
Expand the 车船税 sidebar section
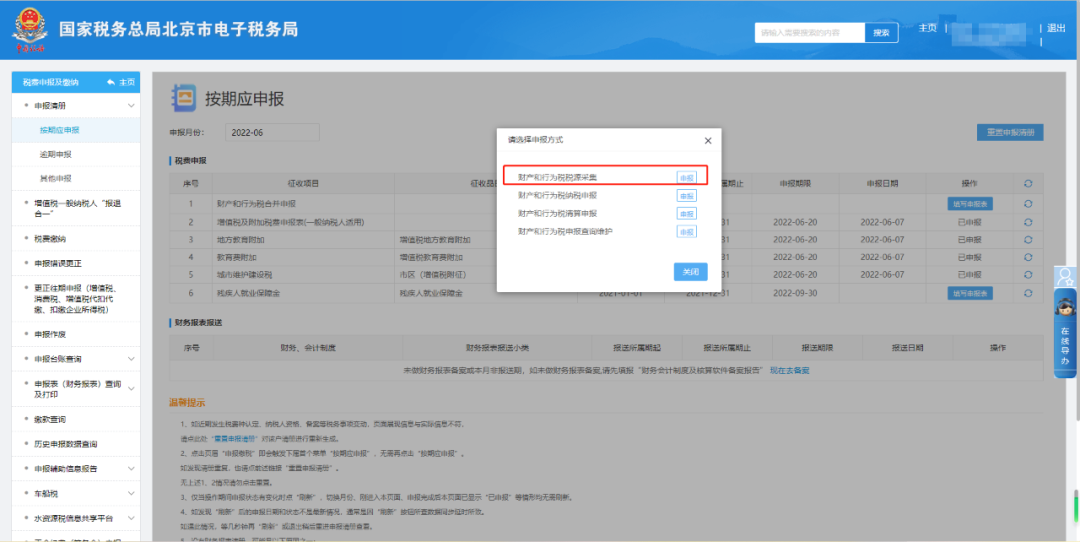click(x=130, y=494)
